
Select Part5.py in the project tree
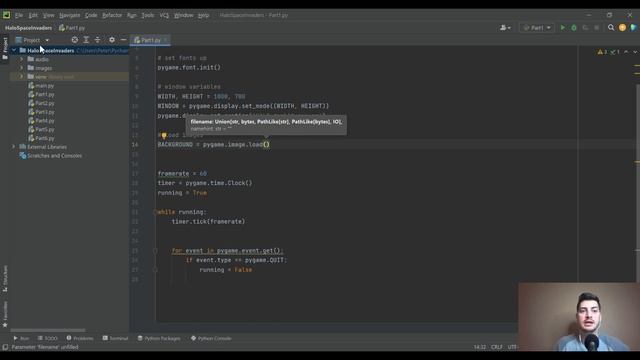tap(41, 129)
